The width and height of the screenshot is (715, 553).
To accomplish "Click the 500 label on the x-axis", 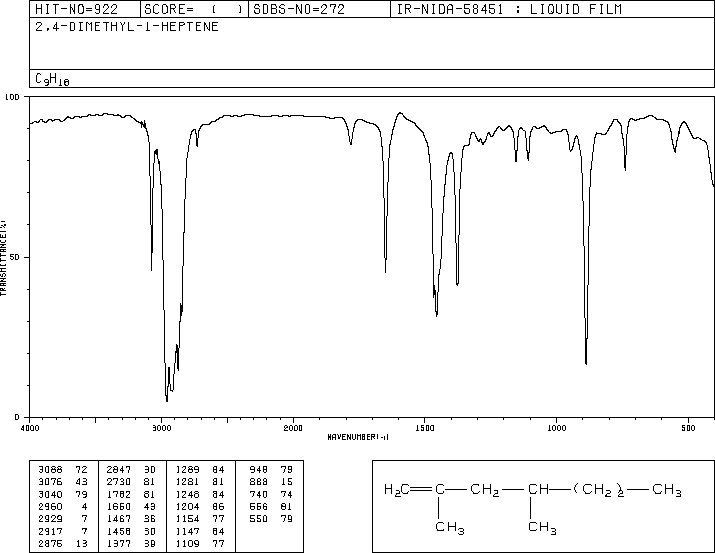I will click(688, 428).
